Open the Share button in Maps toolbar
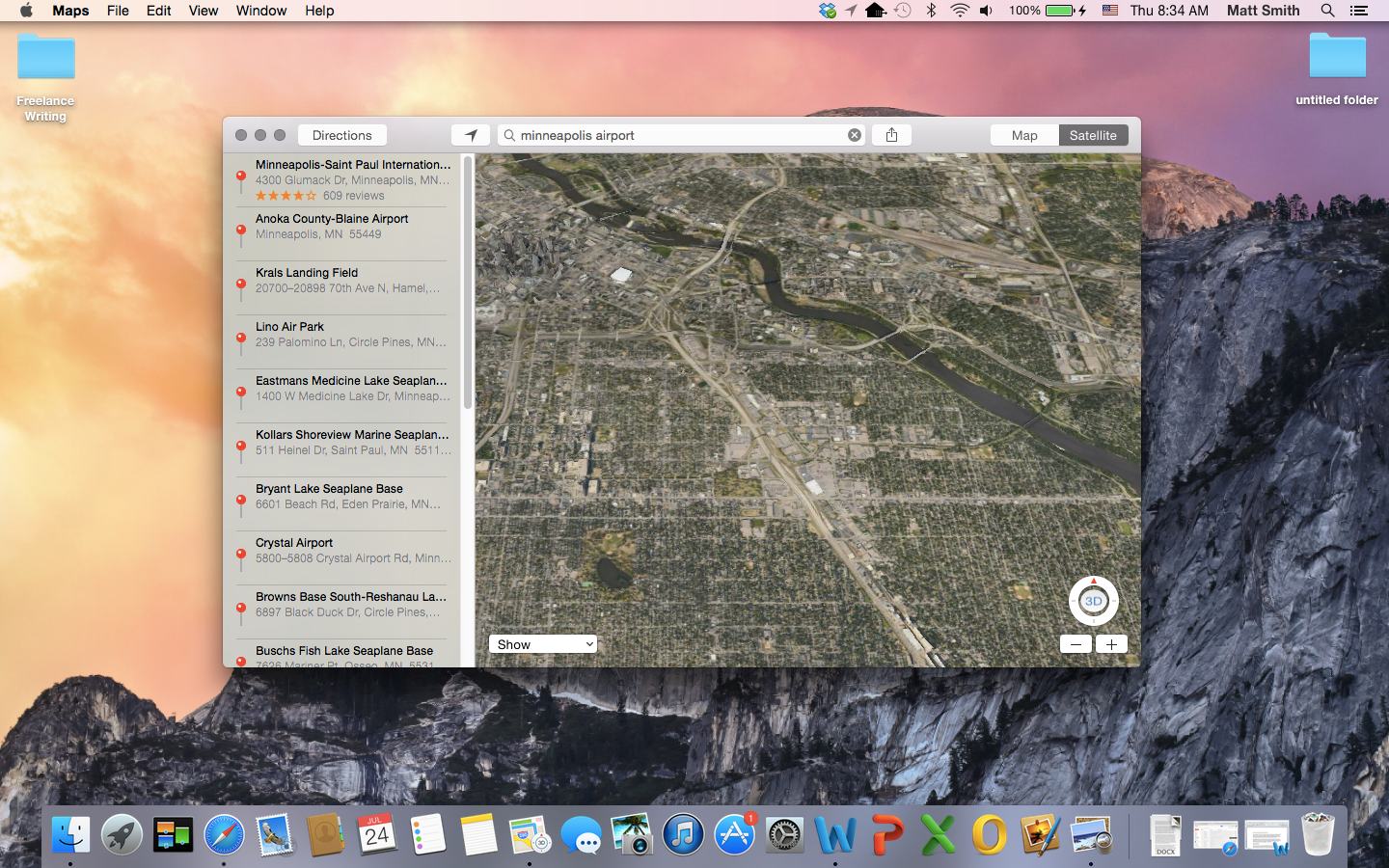Image resolution: width=1389 pixels, height=868 pixels. (x=891, y=135)
